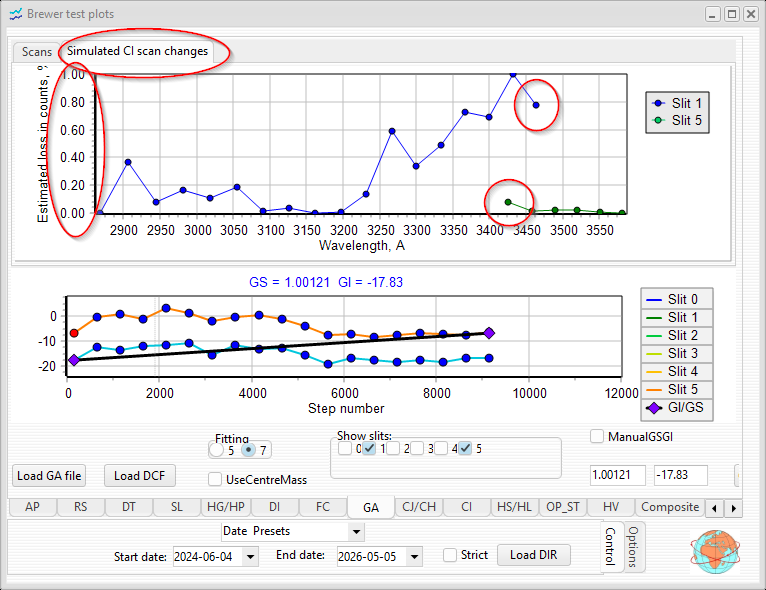Select the GA tab
The height and width of the screenshot is (590, 766).
[x=371, y=507]
